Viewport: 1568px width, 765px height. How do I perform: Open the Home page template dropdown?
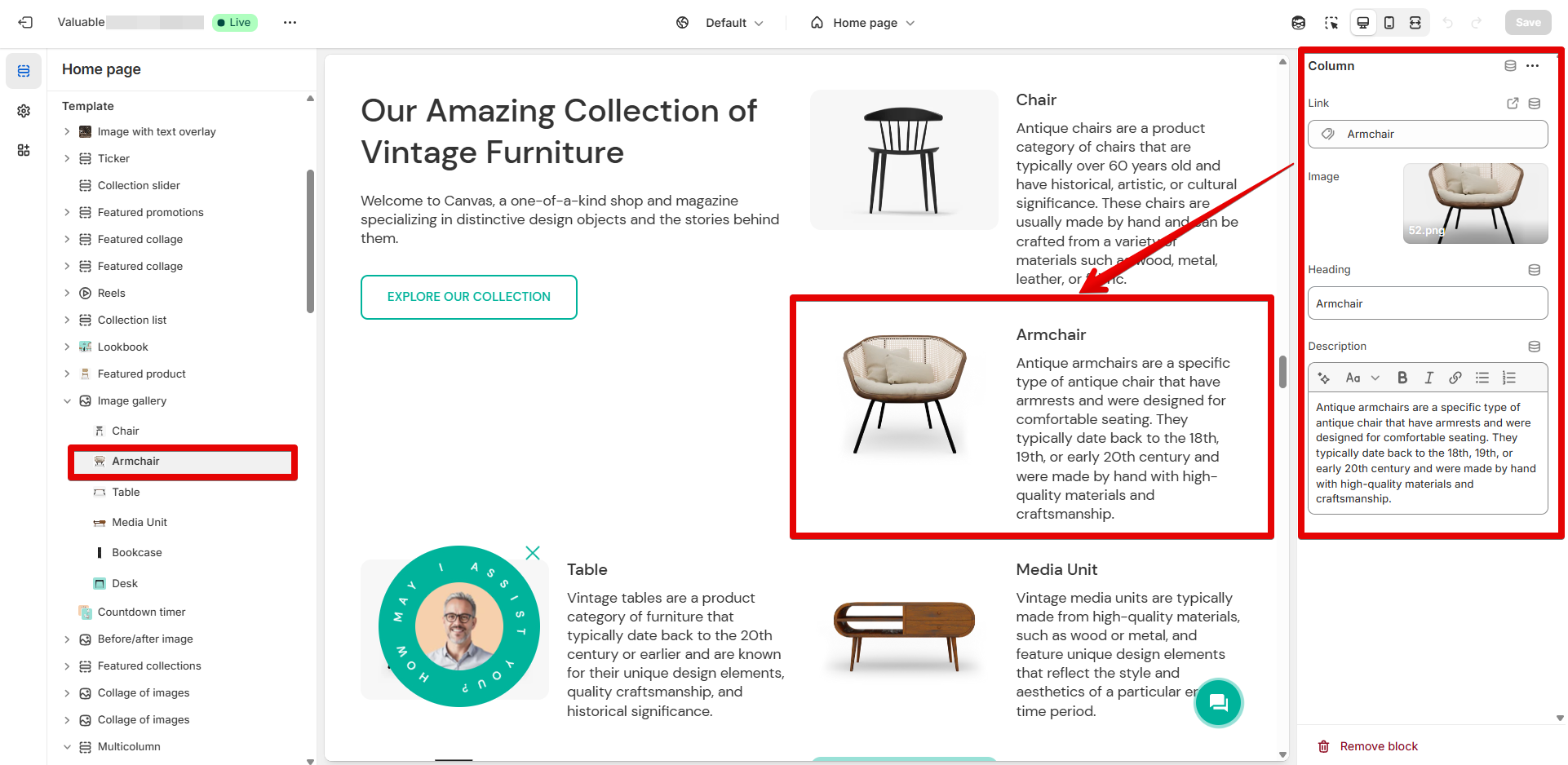864,23
